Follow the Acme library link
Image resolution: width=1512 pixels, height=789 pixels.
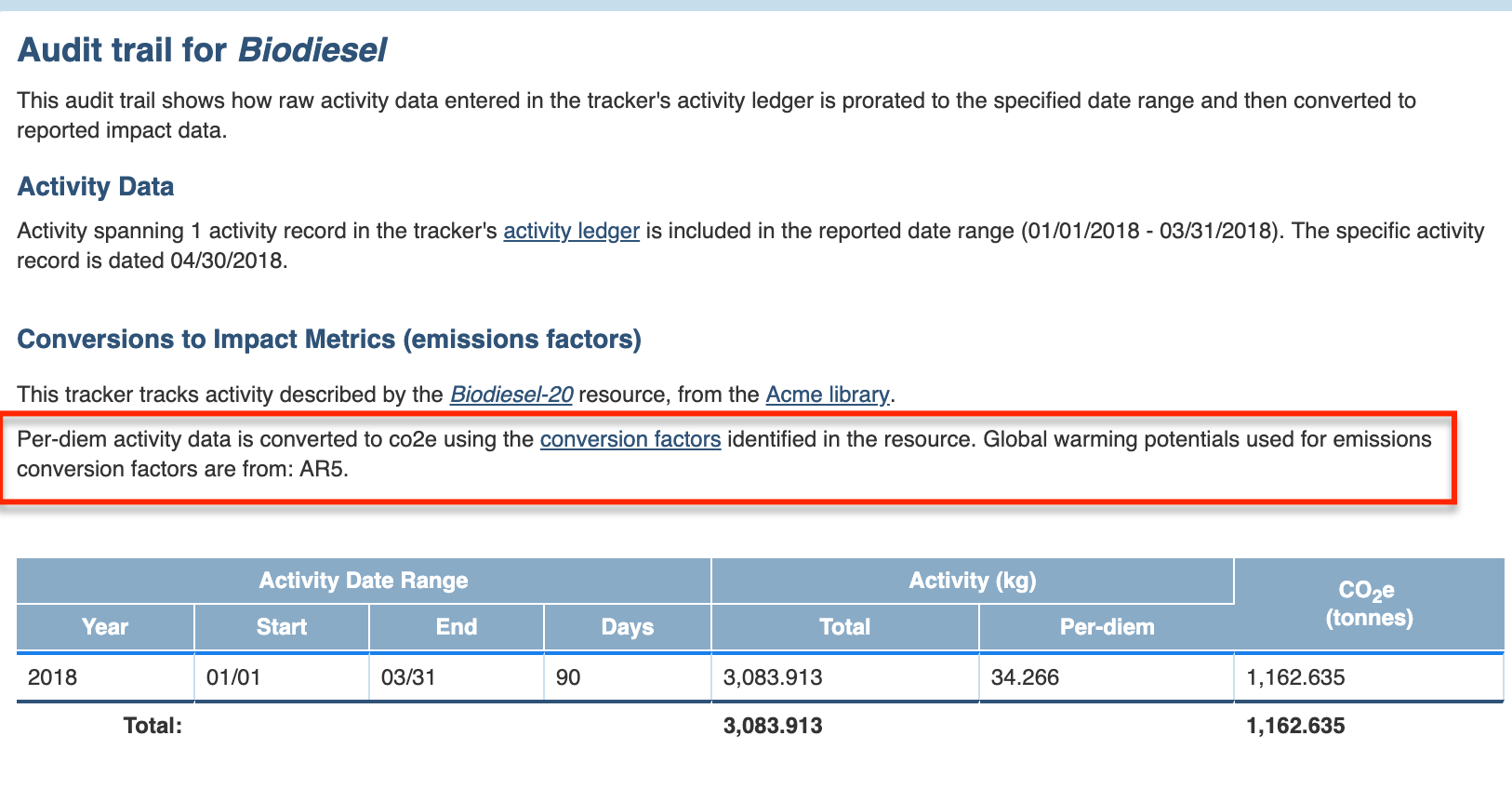[827, 394]
